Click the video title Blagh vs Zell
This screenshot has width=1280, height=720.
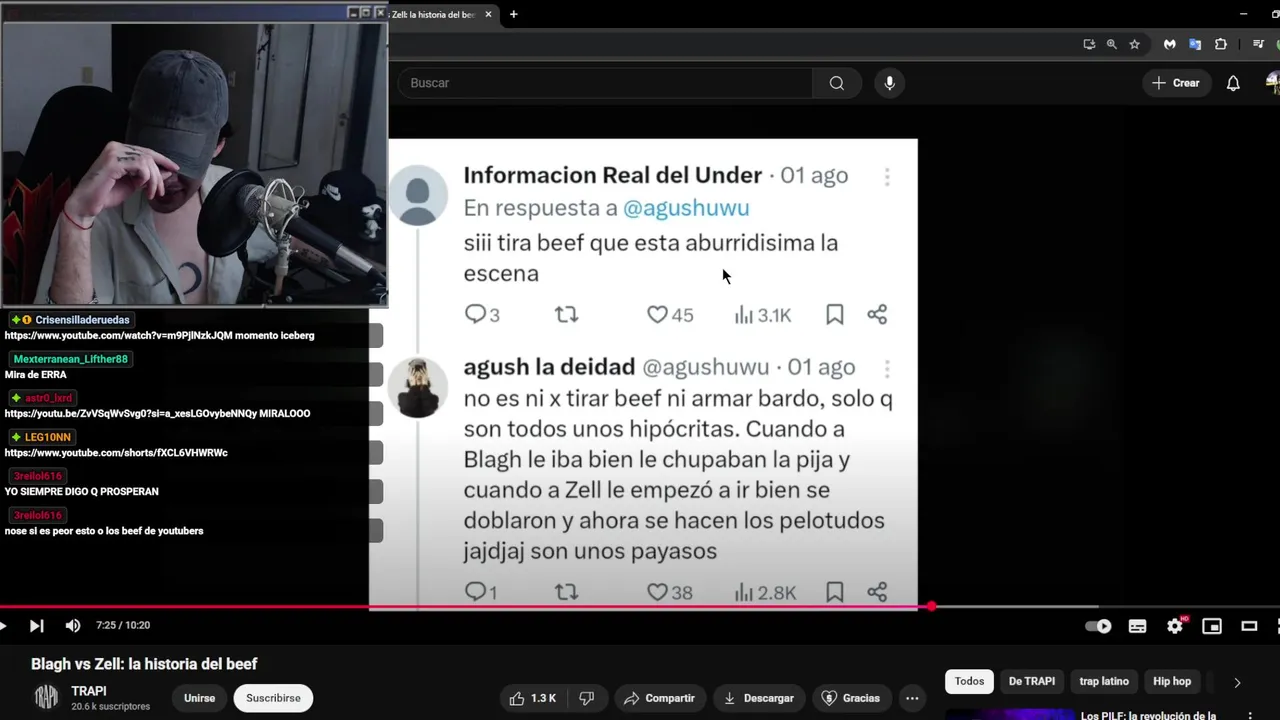coord(144,664)
